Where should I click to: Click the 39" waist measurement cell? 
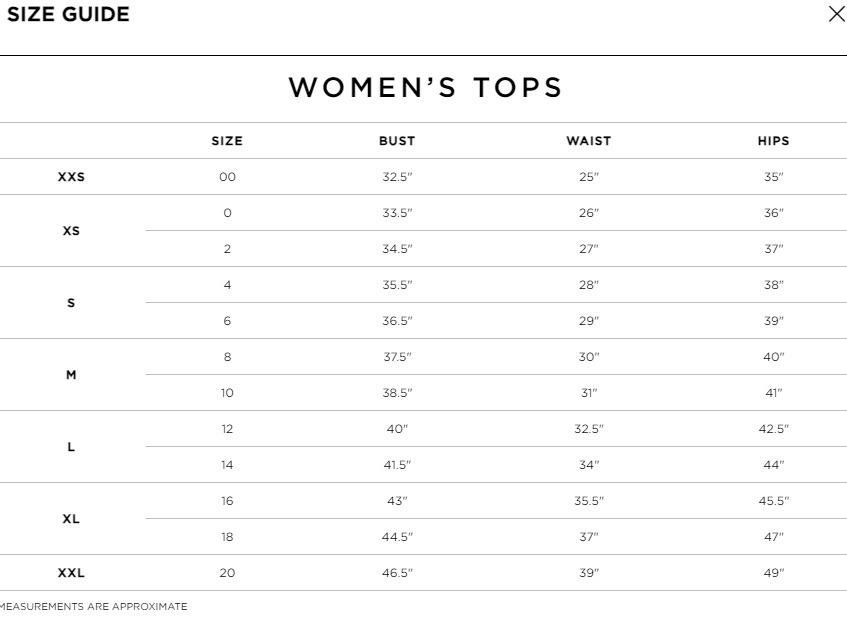coord(588,573)
